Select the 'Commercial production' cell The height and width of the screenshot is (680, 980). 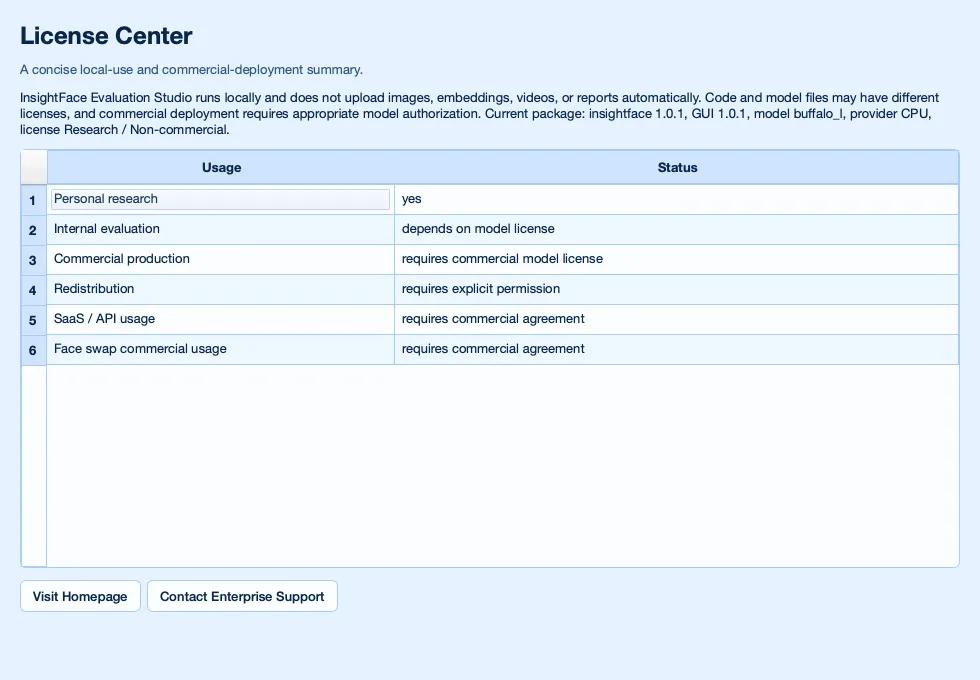coord(221,259)
